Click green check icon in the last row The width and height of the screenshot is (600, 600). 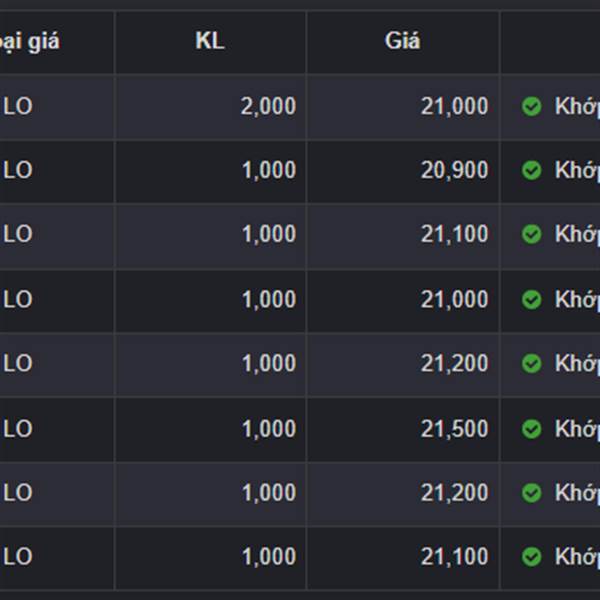click(x=532, y=557)
